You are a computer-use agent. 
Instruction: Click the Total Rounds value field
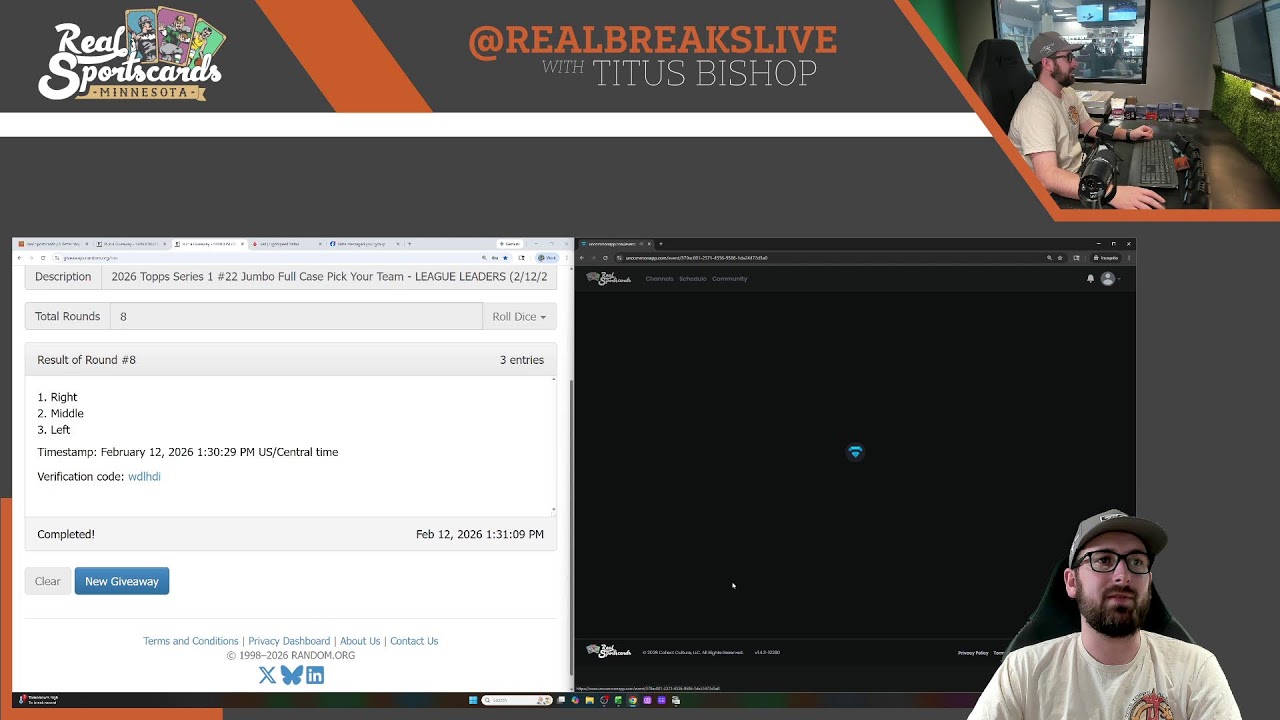coord(296,317)
